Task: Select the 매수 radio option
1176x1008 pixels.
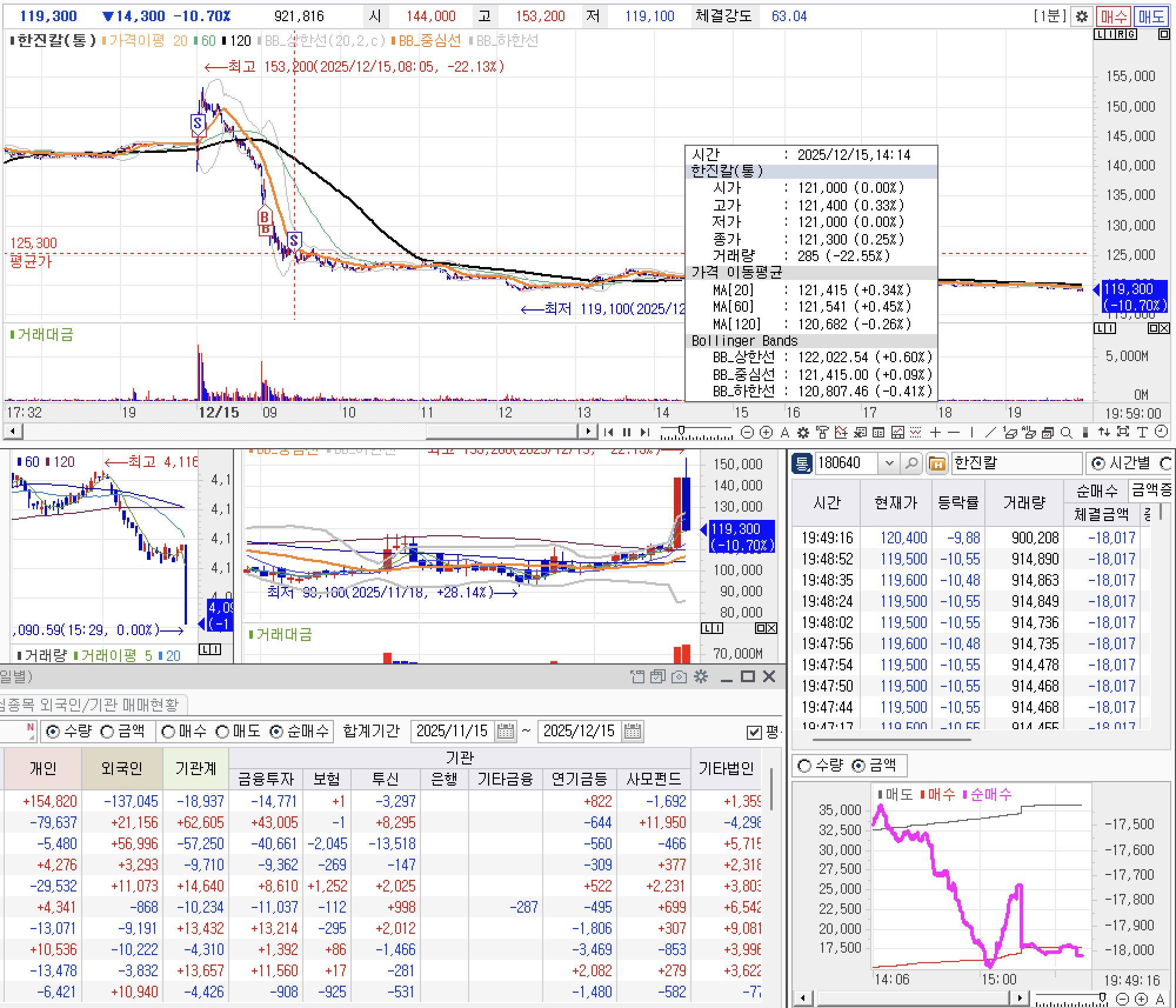Action: (169, 732)
